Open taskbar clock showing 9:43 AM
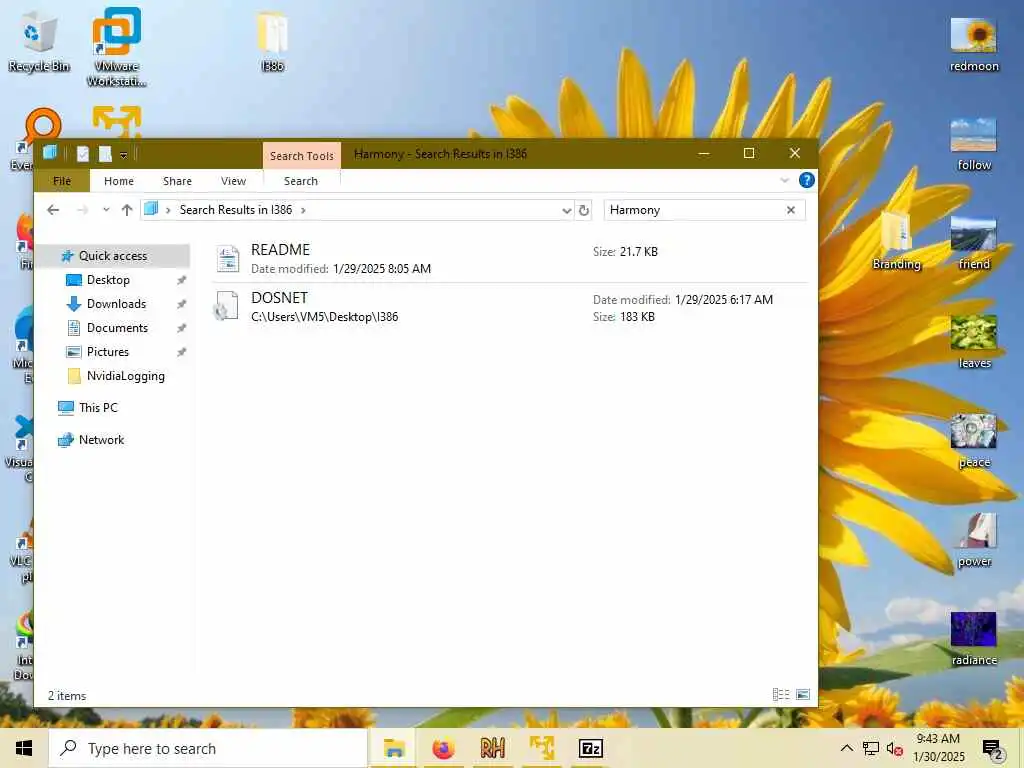 coord(938,748)
